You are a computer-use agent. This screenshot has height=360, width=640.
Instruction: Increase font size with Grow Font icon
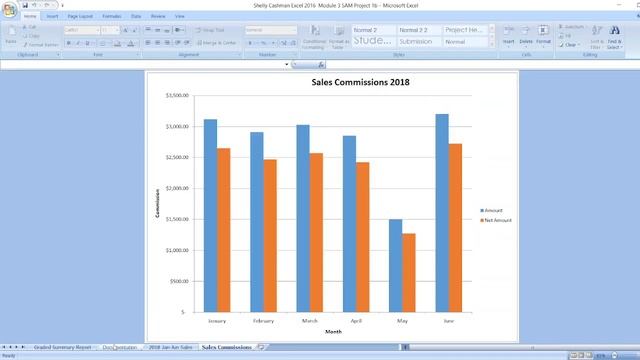click(x=125, y=30)
